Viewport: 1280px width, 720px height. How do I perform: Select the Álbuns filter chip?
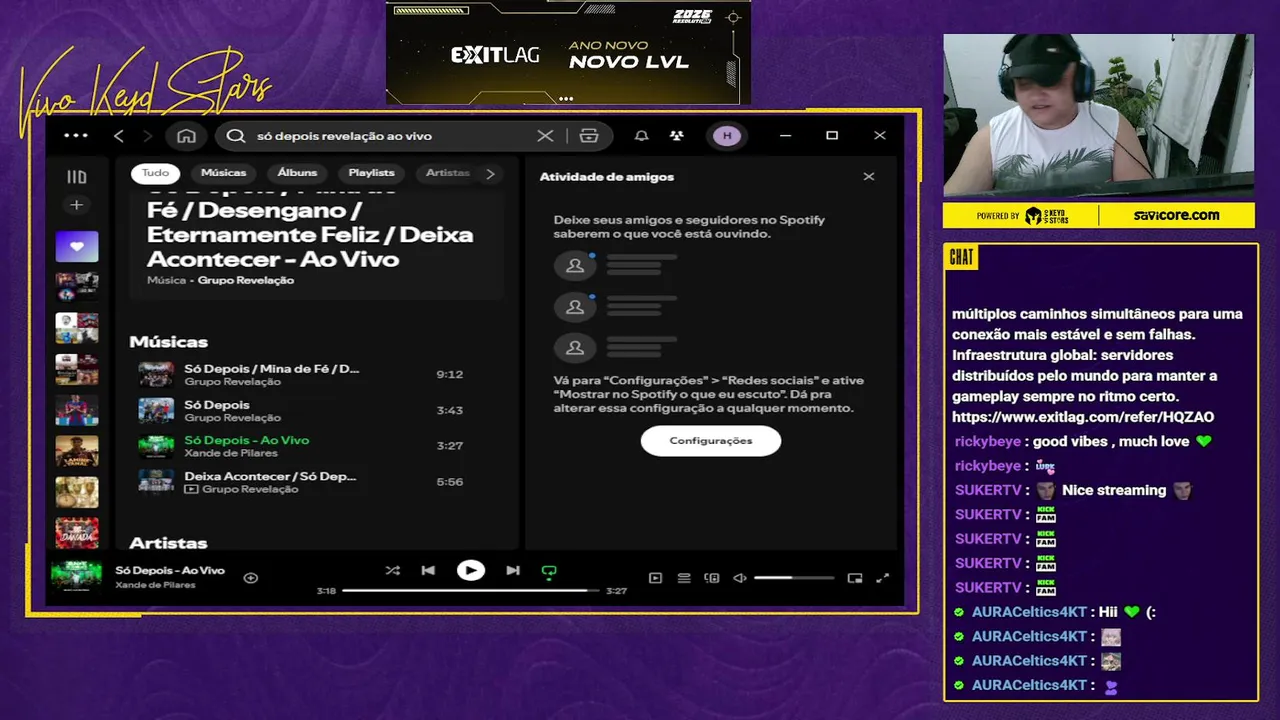pyautogui.click(x=297, y=173)
